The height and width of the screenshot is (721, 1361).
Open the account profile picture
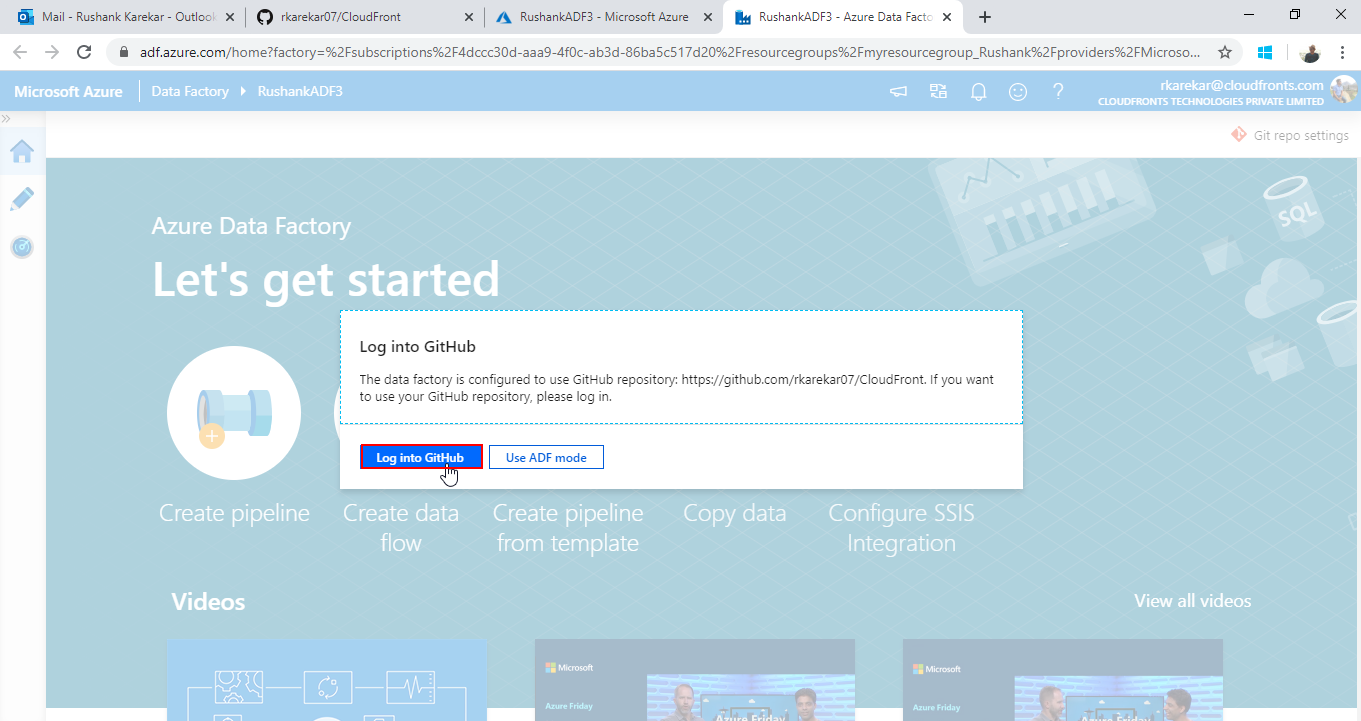click(x=1343, y=91)
